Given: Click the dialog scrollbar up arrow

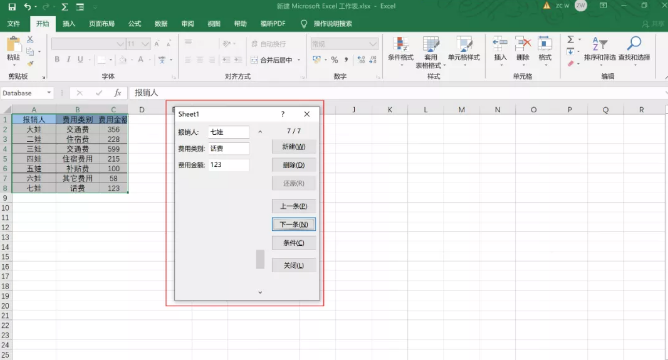Looking at the screenshot, I should pos(260,132).
